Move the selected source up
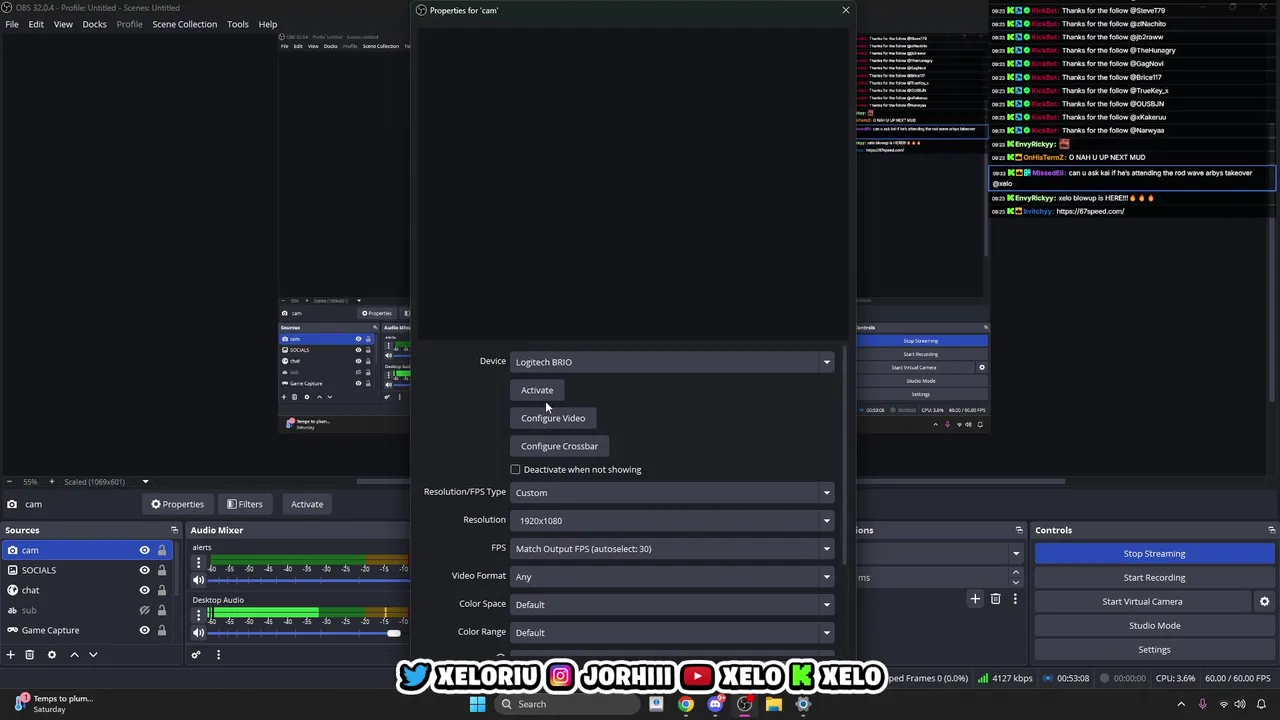This screenshot has height=720, width=1280. 74,655
